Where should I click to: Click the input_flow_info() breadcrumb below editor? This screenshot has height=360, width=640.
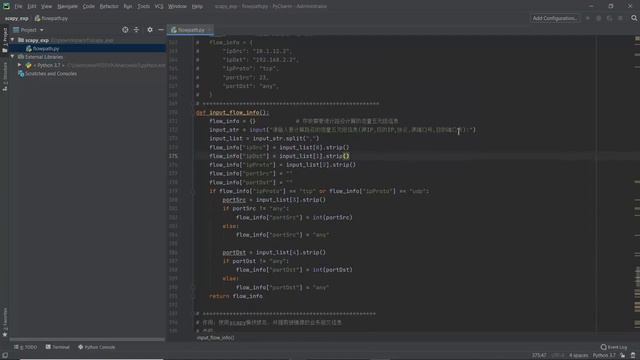(215, 338)
